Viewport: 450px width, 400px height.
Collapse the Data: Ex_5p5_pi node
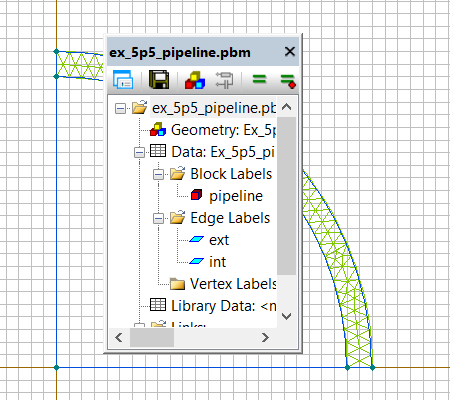coord(139,152)
